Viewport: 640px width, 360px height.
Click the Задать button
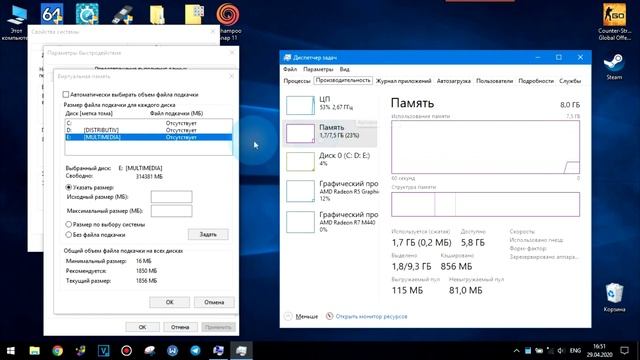pos(208,234)
